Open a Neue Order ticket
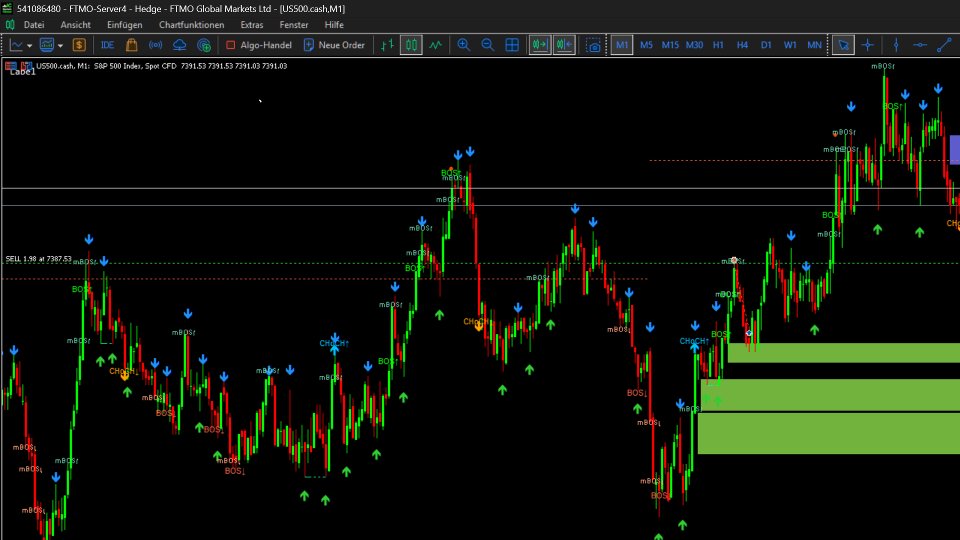 pyautogui.click(x=334, y=45)
